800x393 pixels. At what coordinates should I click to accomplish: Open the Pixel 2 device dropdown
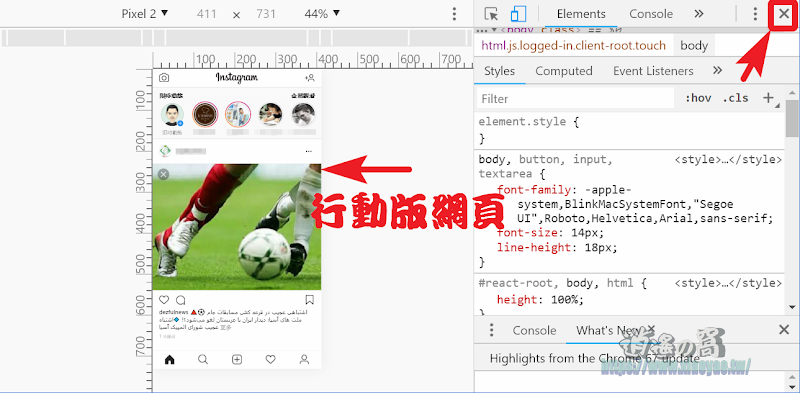point(144,14)
